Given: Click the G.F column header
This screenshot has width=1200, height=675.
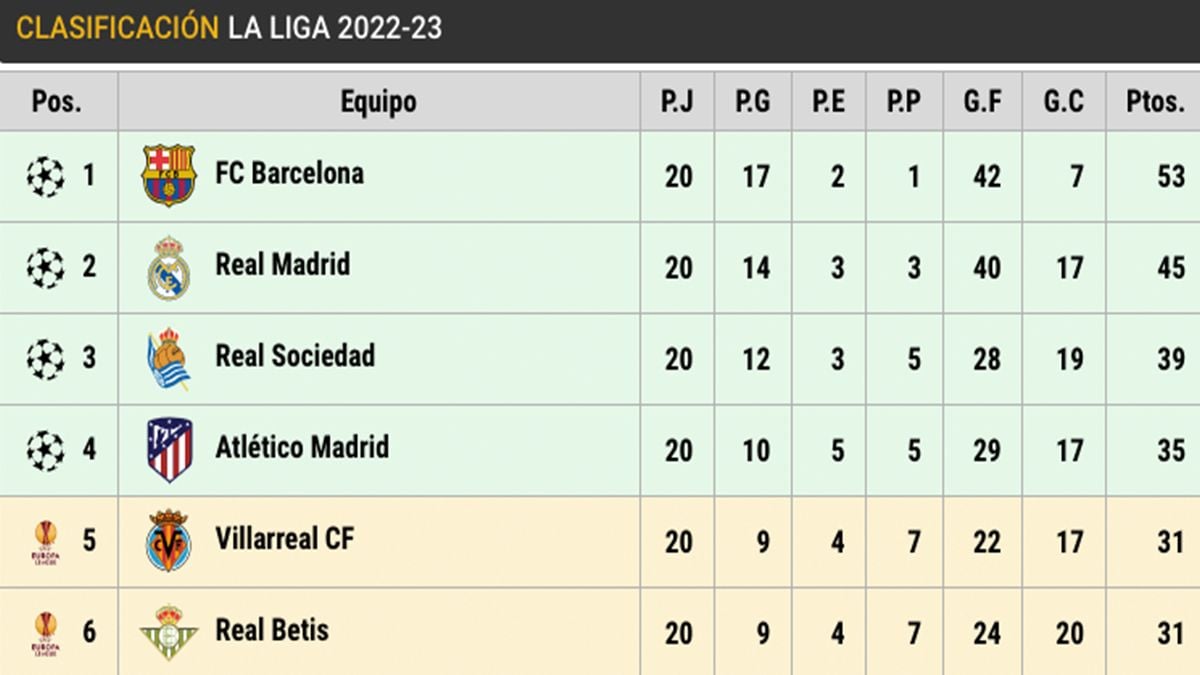Looking at the screenshot, I should pos(982,101).
